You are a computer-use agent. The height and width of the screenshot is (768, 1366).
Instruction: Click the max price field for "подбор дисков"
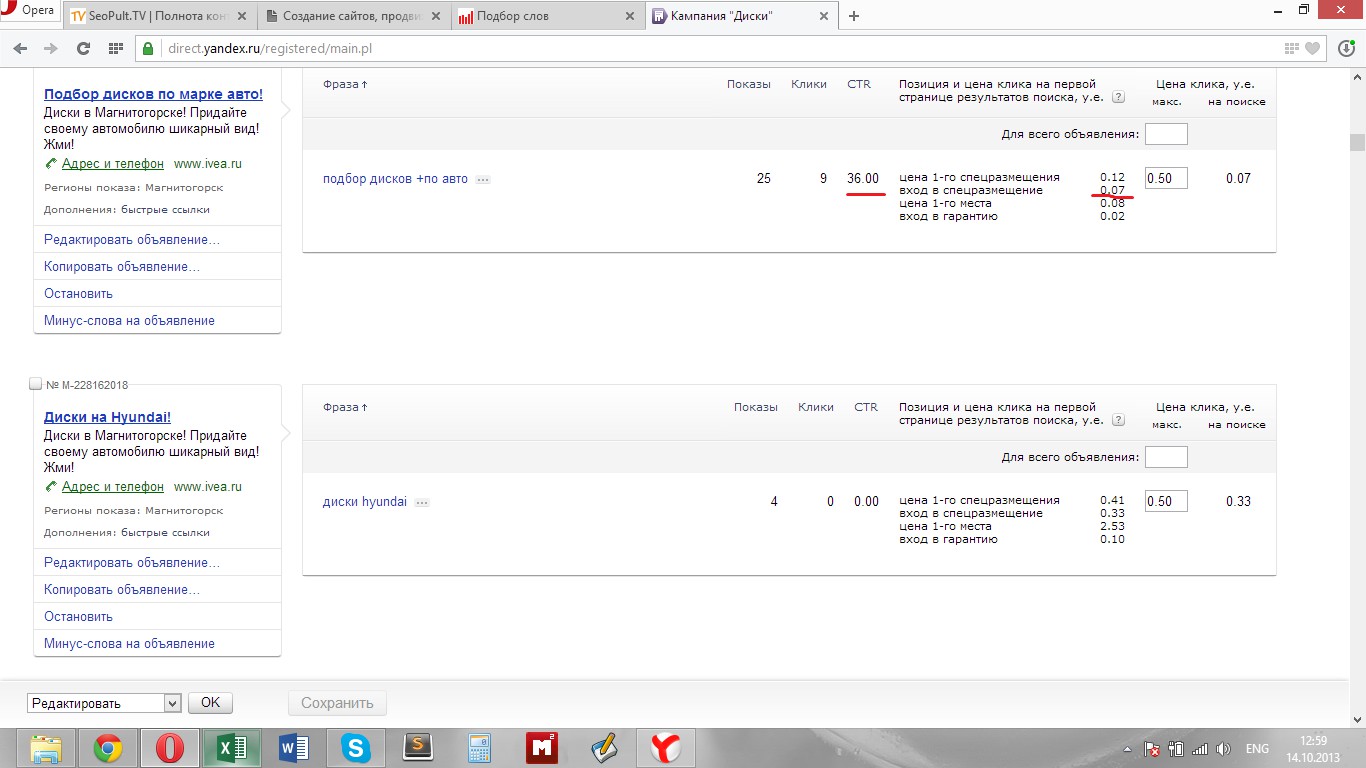(1166, 179)
